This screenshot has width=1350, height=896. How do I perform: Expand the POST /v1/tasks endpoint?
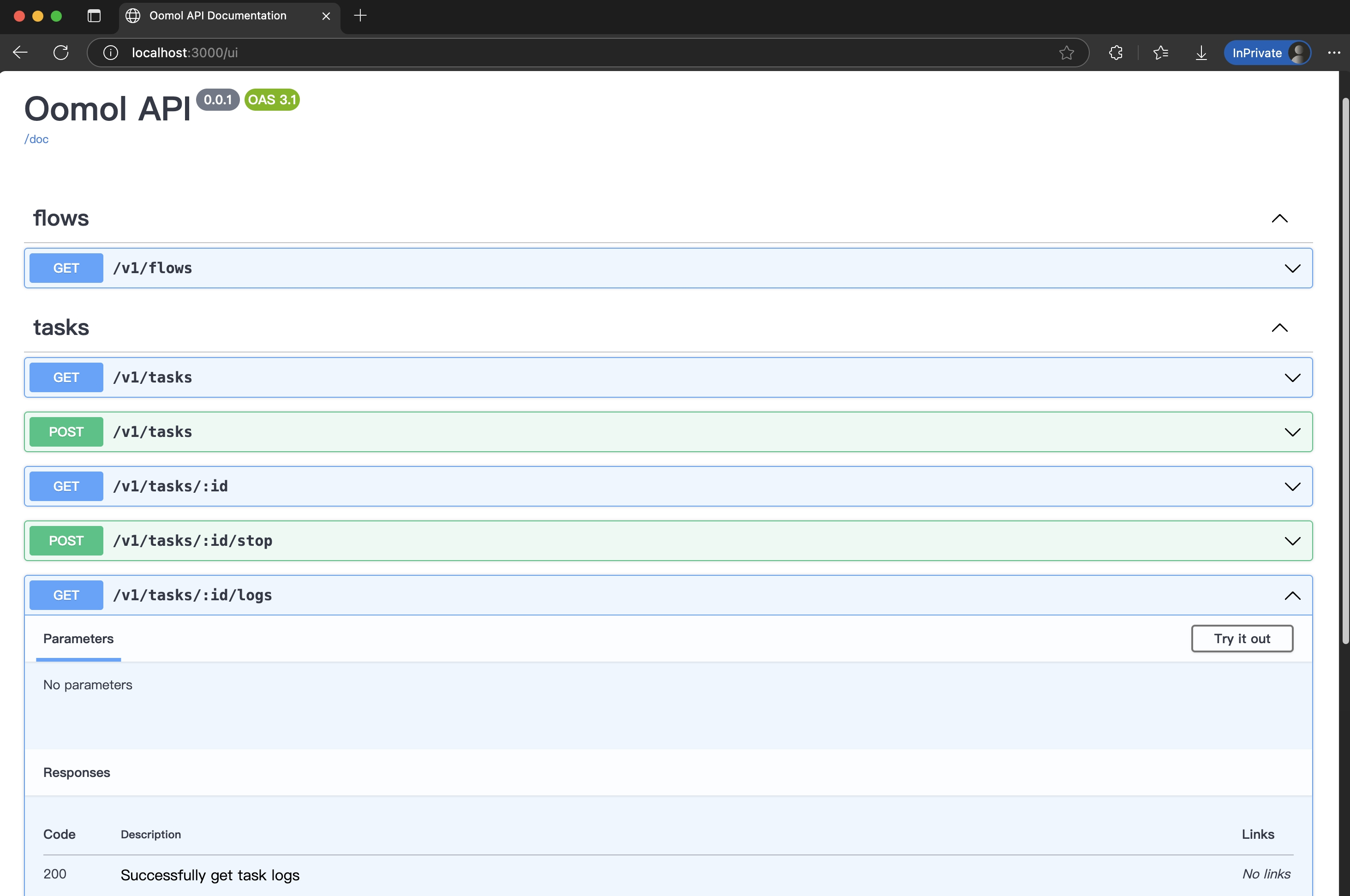[x=1292, y=432]
